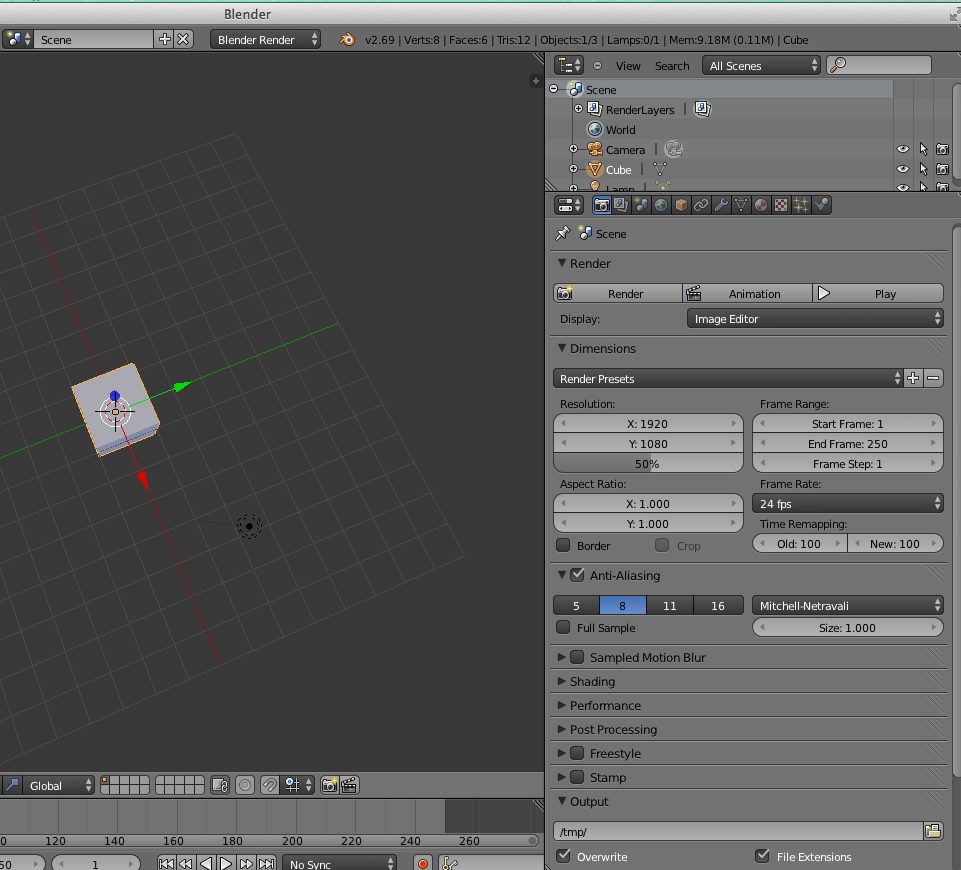Click the camera data icon beside Camera row
This screenshot has width=961, height=870.
pyautogui.click(x=673, y=149)
